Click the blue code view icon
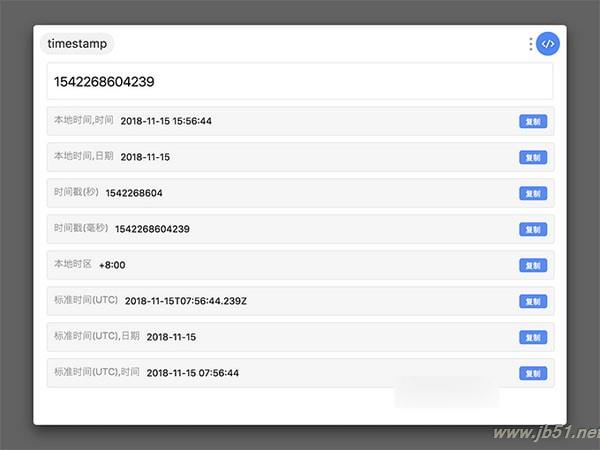Screen dimensions: 600x450 pyautogui.click(x=548, y=44)
